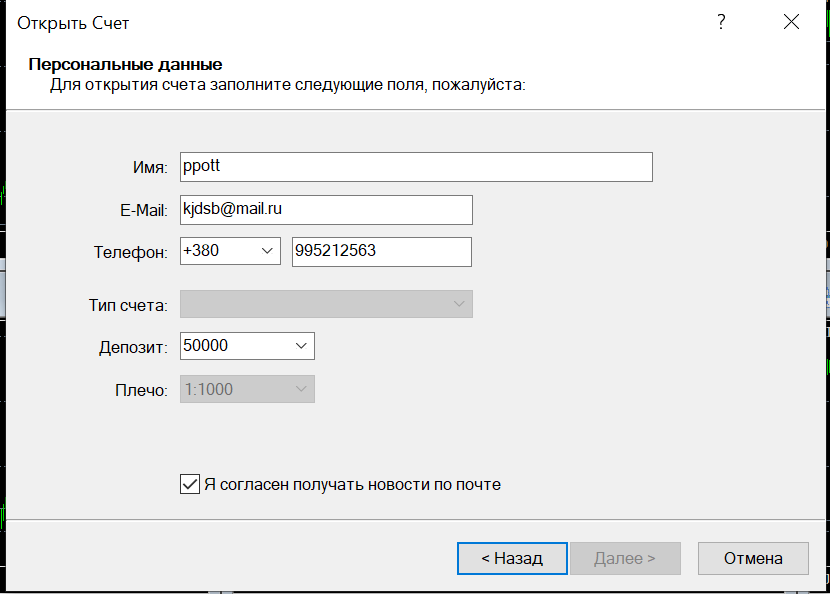Click the Депозит arrow chevron
830x594 pixels.
(301, 346)
